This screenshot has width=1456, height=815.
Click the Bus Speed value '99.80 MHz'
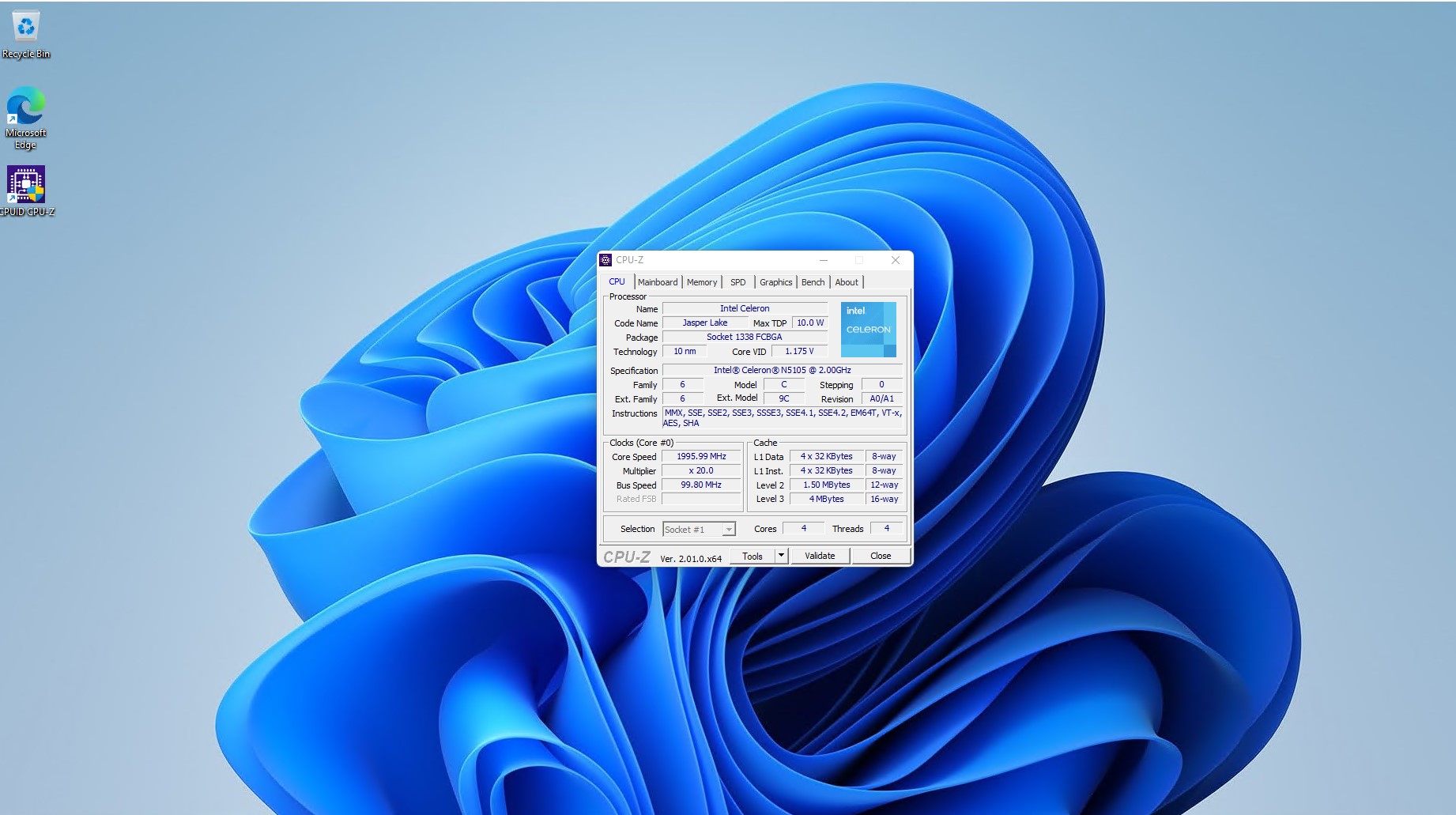(x=701, y=485)
